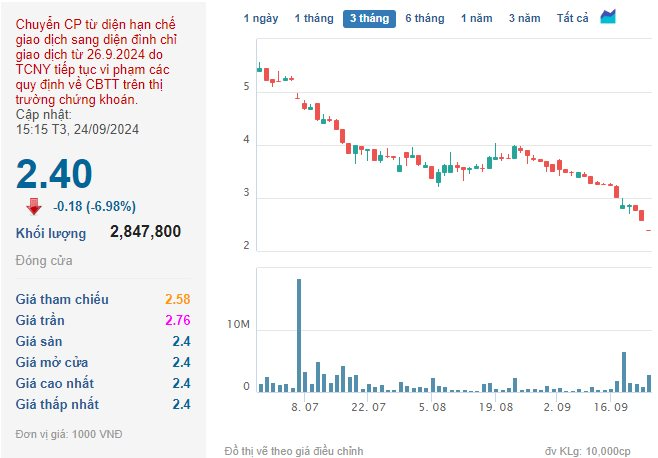Screen dimensions: 658x458
Task: Click the red trading restriction notice text
Action: (88, 60)
